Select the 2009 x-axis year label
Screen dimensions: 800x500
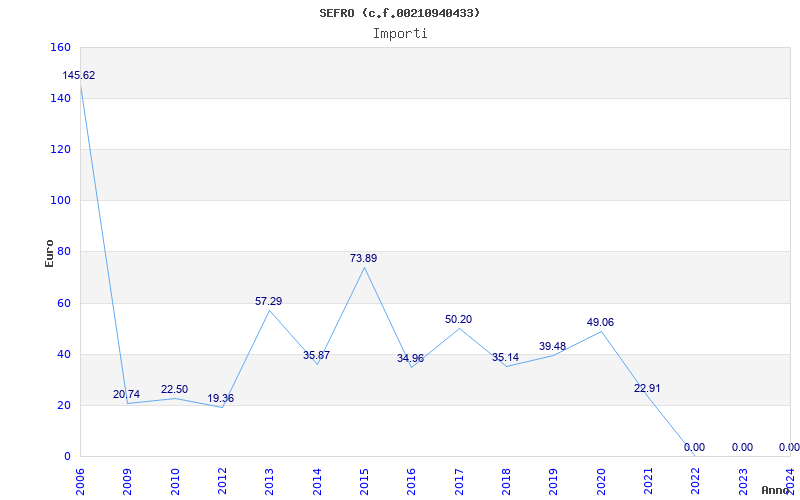click(128, 481)
